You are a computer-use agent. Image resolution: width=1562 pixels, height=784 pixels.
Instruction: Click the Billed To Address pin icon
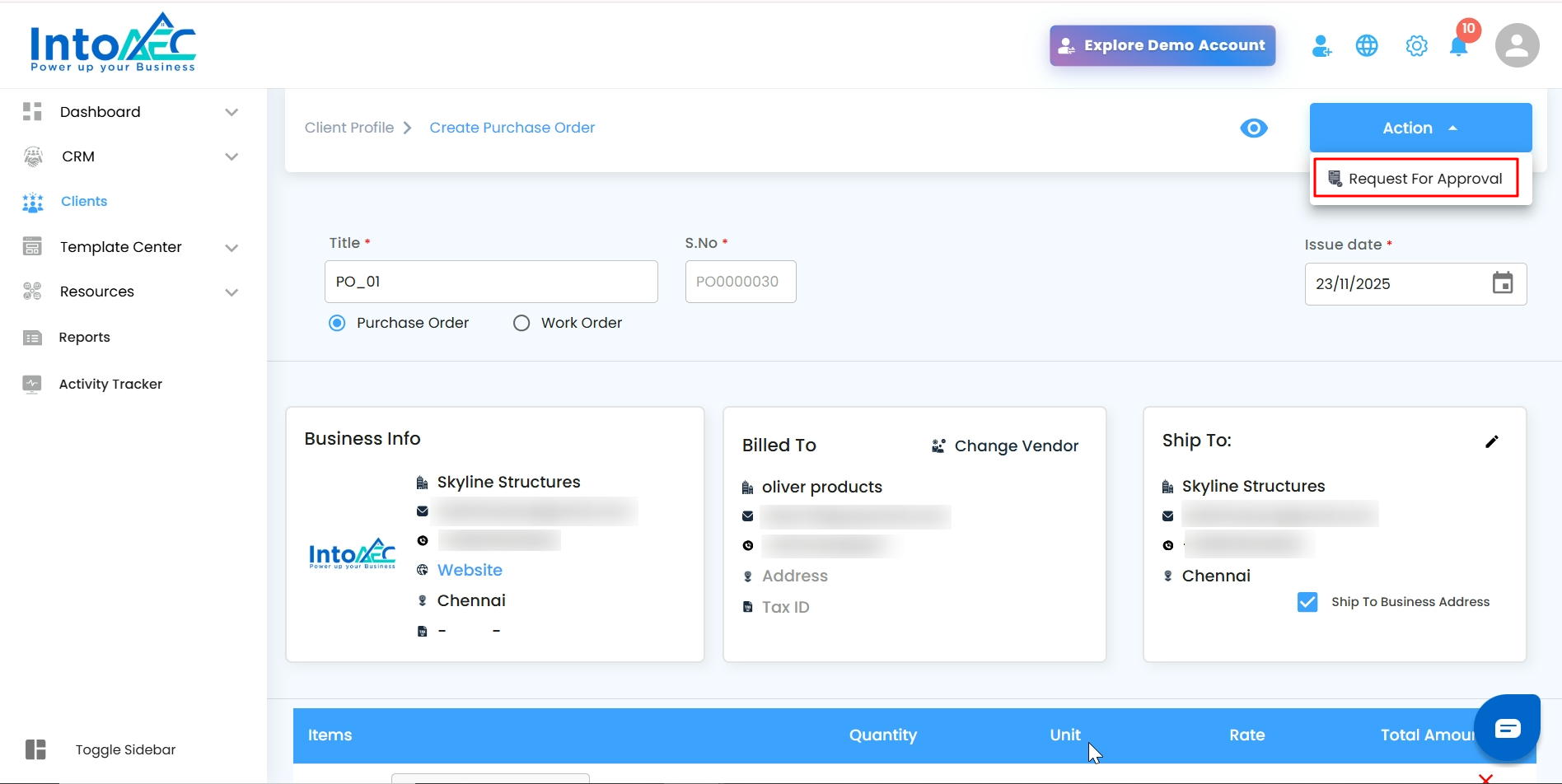pyautogui.click(x=748, y=576)
